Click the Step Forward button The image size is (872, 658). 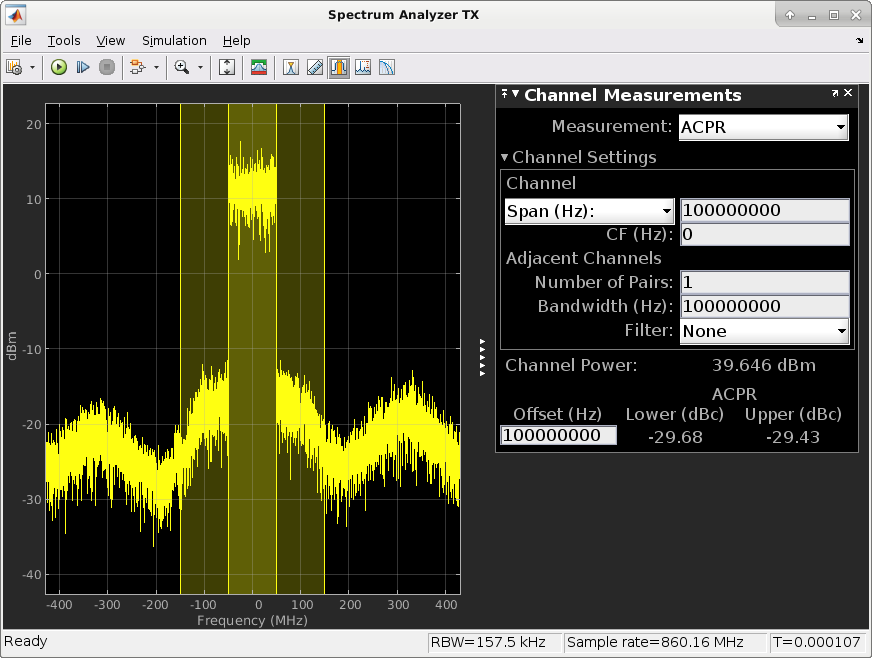[83, 67]
